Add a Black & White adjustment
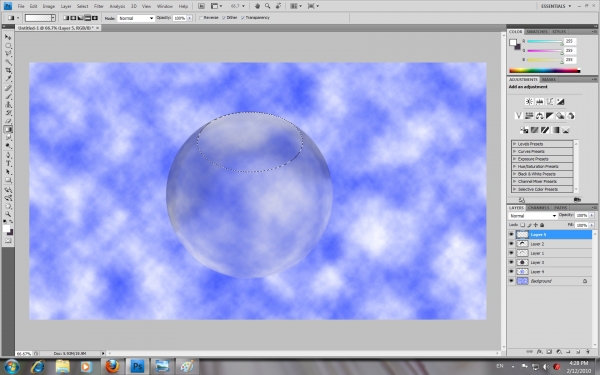The width and height of the screenshot is (600, 375). (x=550, y=116)
